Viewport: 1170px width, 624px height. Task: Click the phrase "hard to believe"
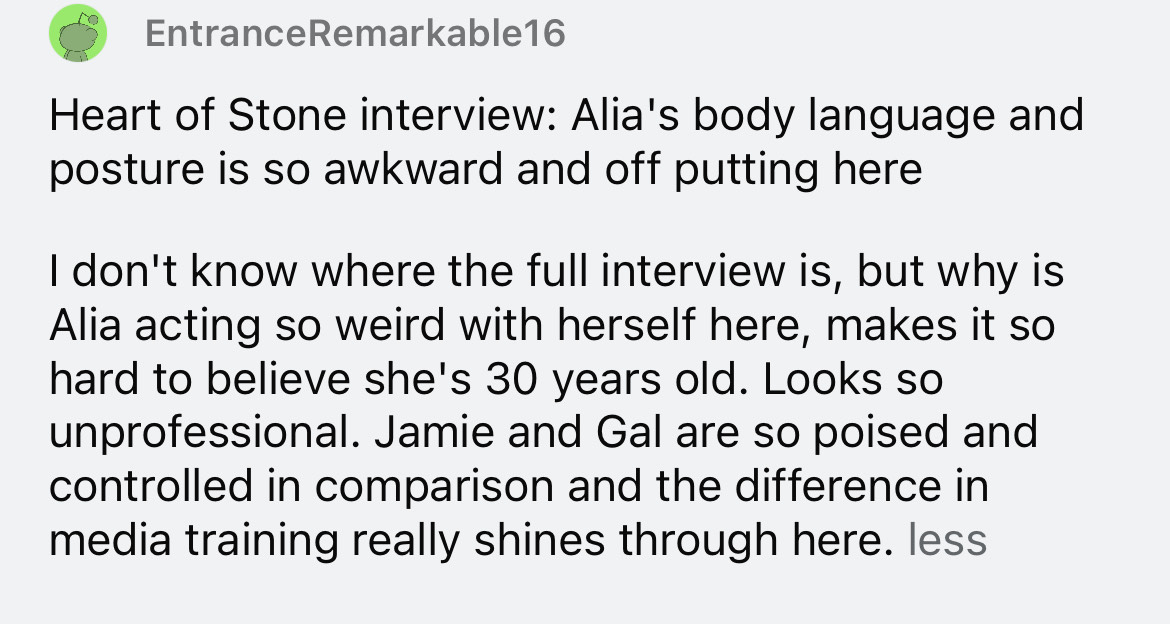click(182, 380)
